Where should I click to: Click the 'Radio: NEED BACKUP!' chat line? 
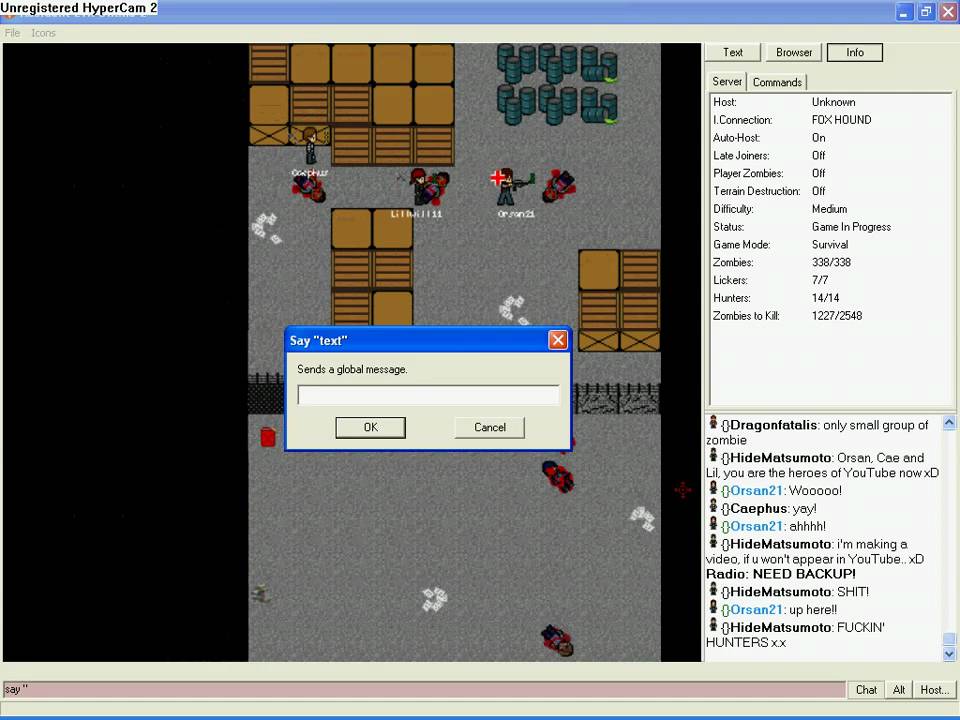click(781, 574)
